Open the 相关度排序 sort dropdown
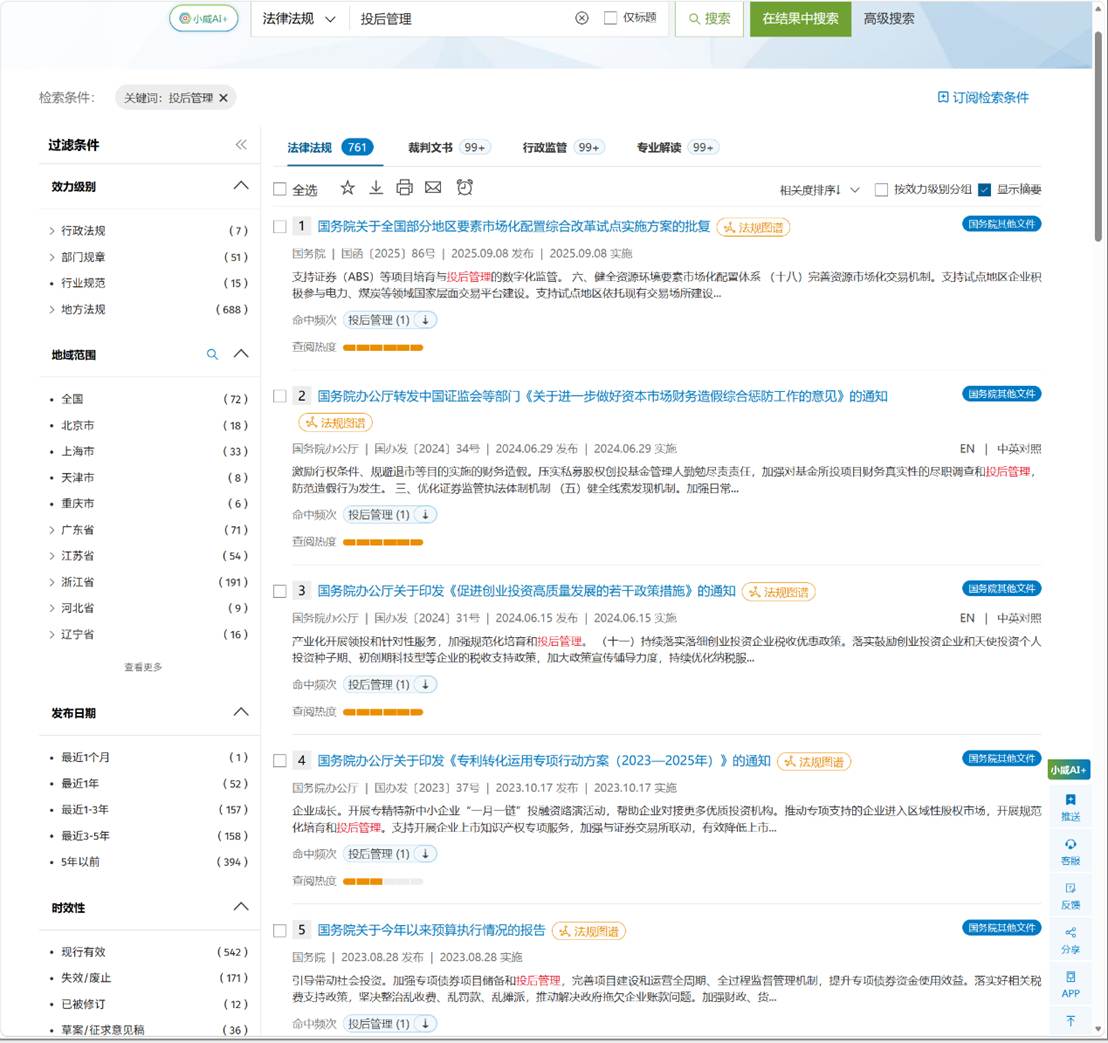Viewport: 1108px width, 1043px height. (820, 189)
